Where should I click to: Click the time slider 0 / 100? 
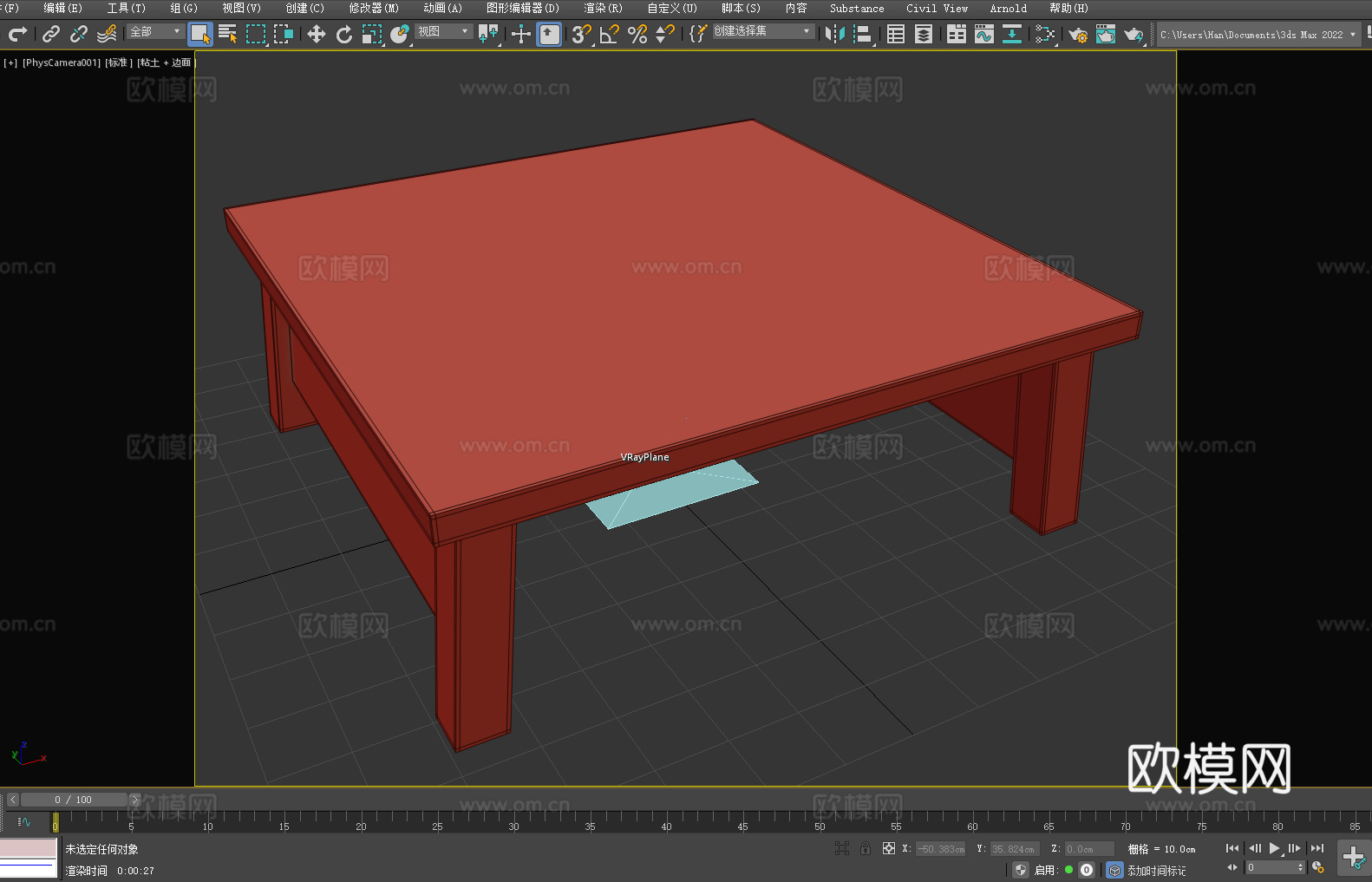click(74, 800)
